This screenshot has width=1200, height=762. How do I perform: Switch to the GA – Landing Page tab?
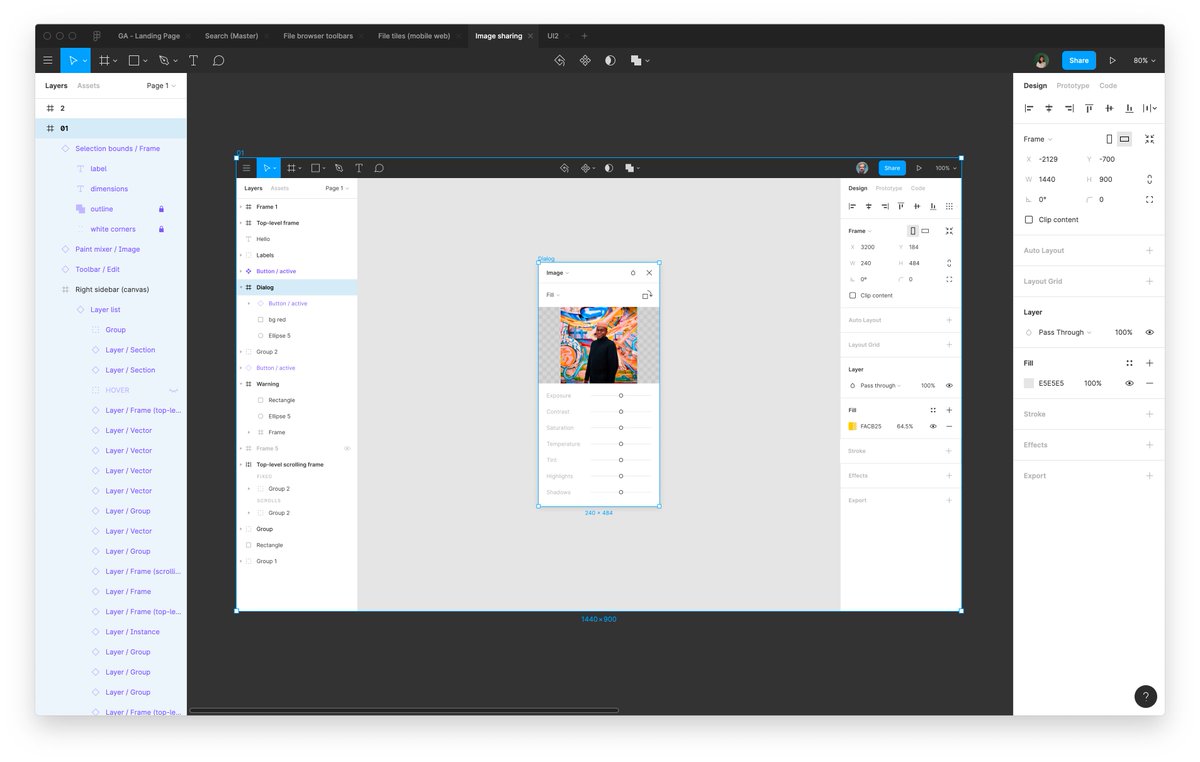tap(149, 36)
